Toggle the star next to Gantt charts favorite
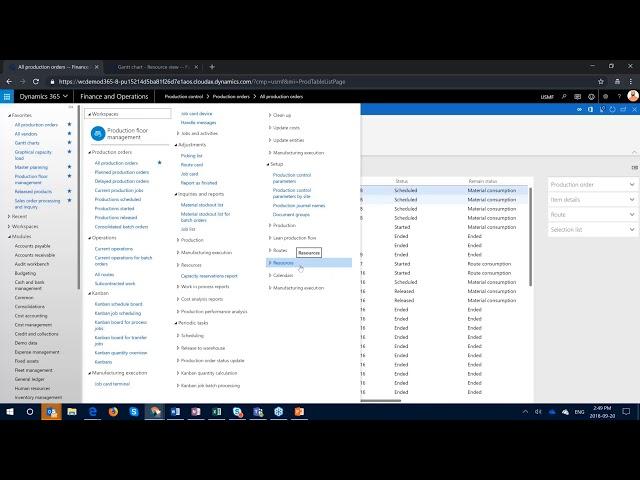Image resolution: width=640 pixels, height=480 pixels. tap(69, 142)
